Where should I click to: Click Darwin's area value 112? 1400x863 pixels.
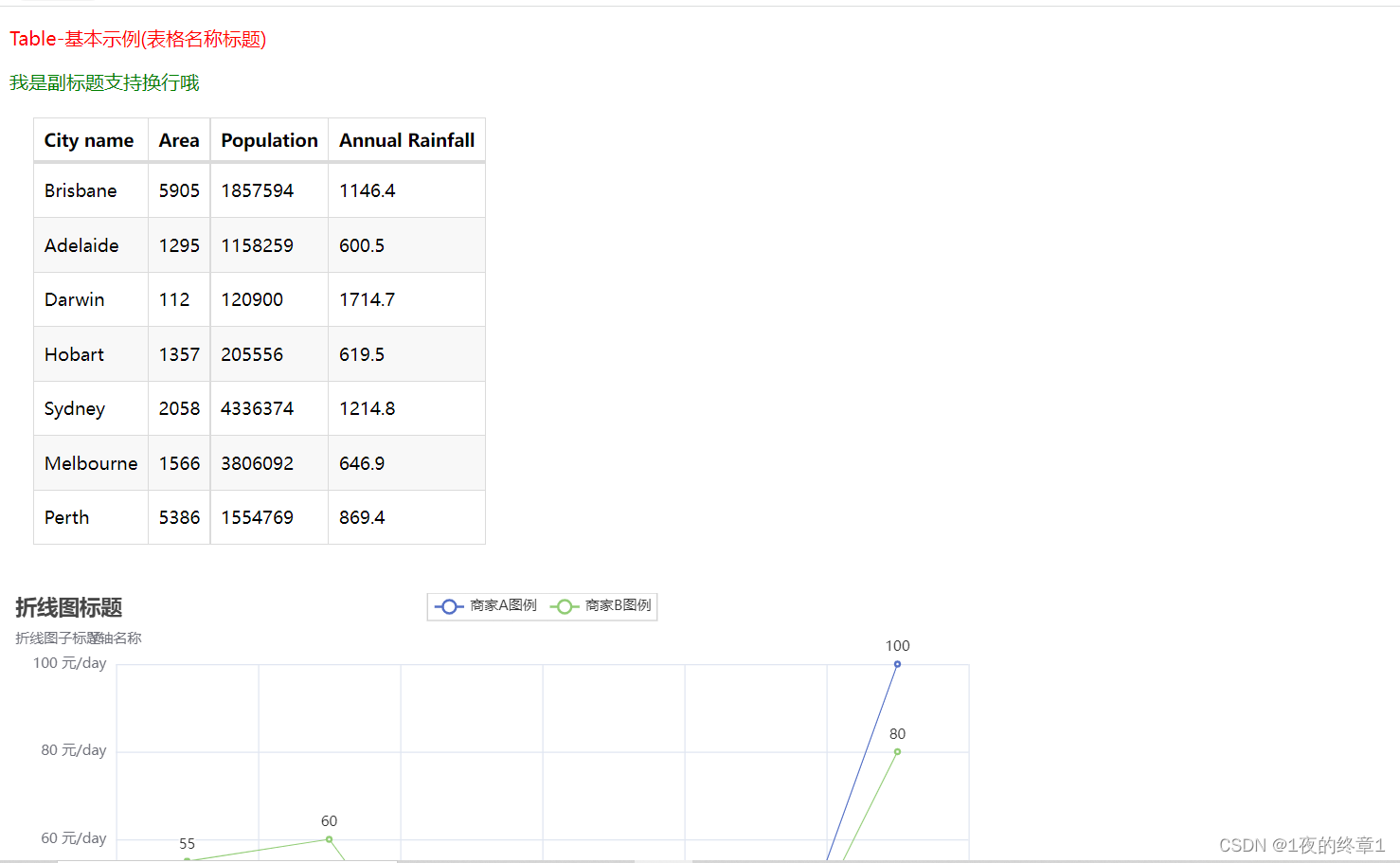point(179,299)
